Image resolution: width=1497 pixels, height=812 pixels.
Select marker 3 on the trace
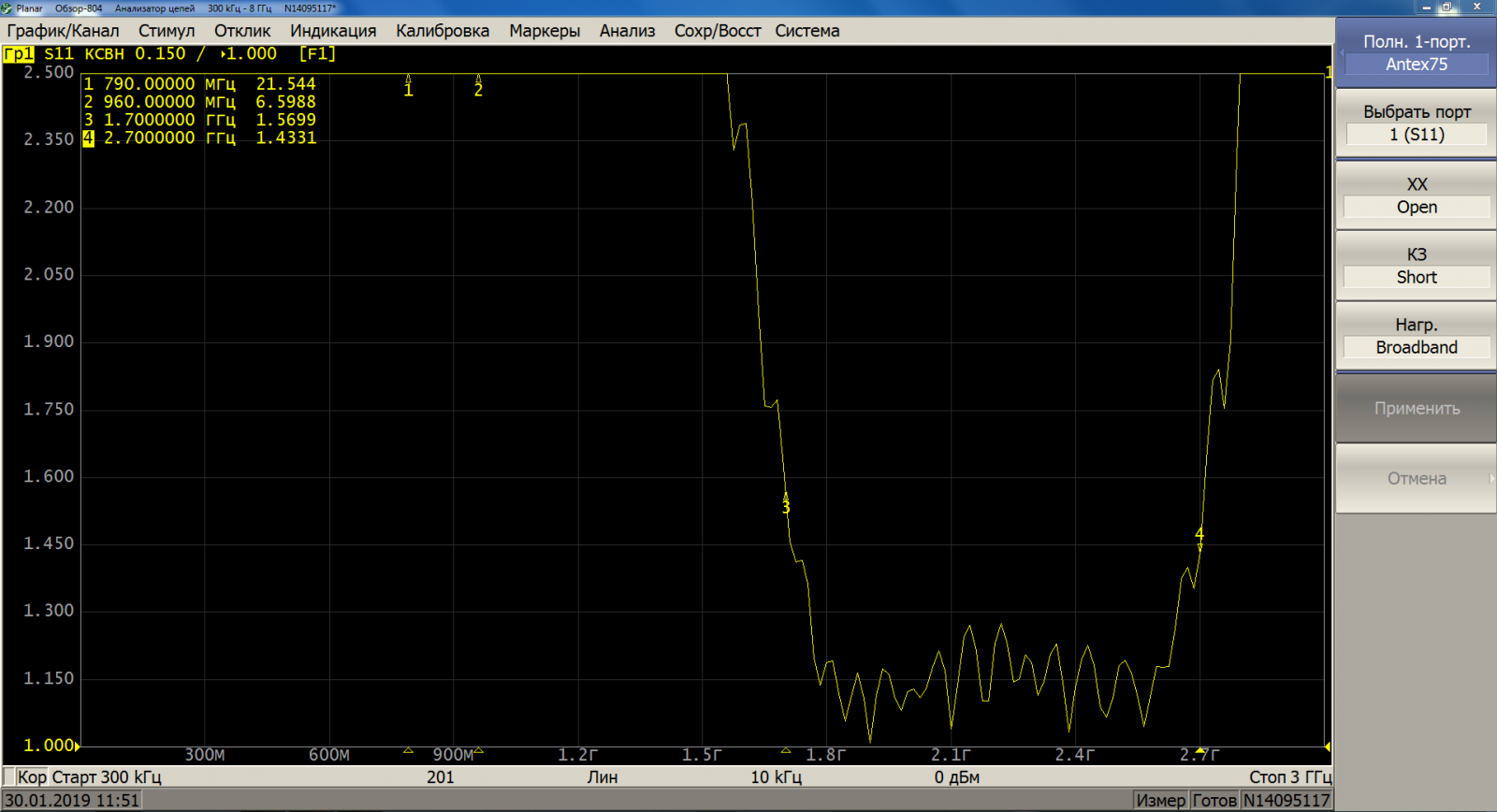tap(786, 503)
